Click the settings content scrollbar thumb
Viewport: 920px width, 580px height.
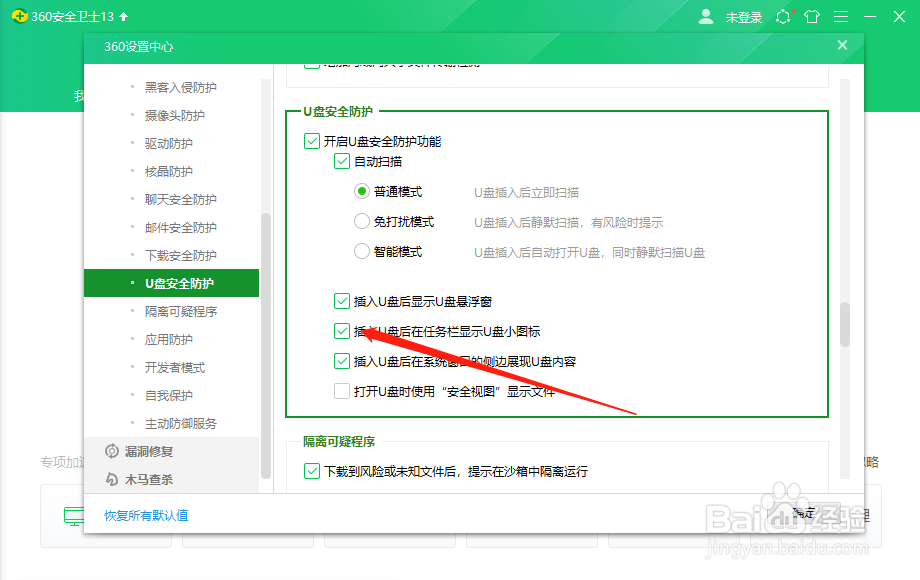coord(845,324)
